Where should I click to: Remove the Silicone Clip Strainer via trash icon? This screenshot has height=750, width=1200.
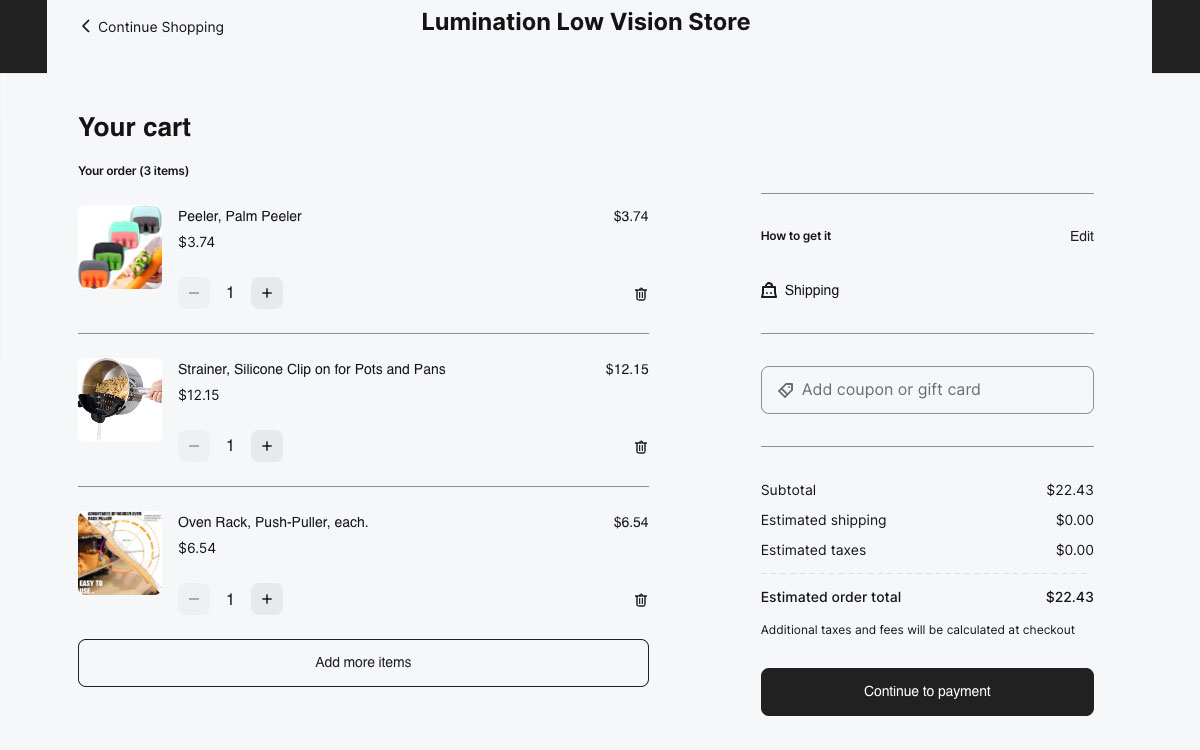(641, 447)
